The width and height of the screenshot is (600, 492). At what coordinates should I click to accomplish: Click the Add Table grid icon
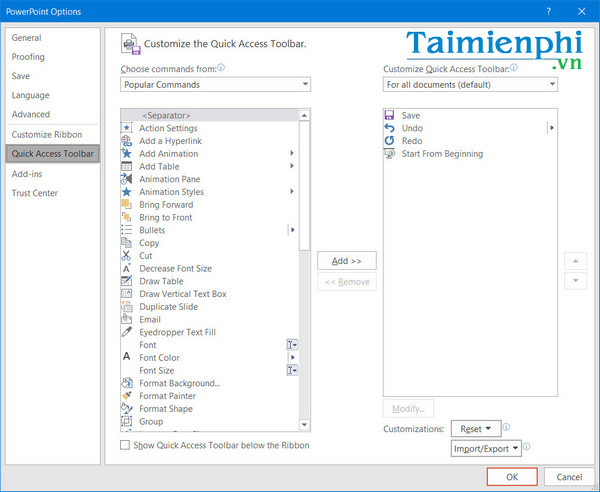127,166
